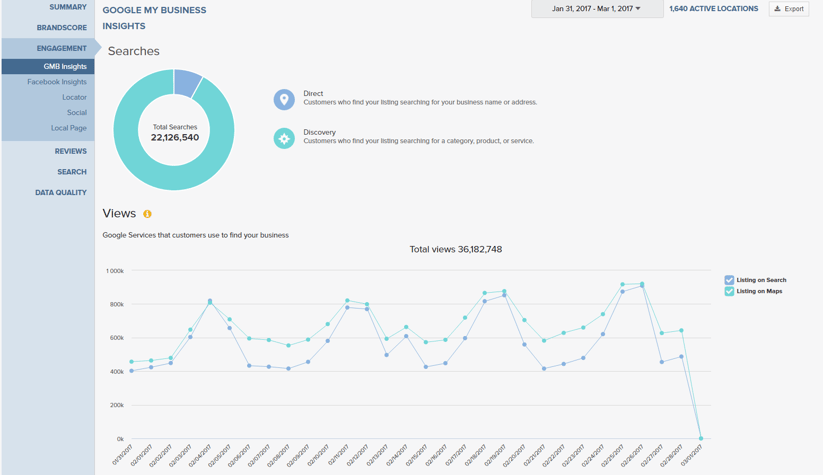The image size is (823, 475).
Task: Go to the Search section
Action: [x=72, y=172]
